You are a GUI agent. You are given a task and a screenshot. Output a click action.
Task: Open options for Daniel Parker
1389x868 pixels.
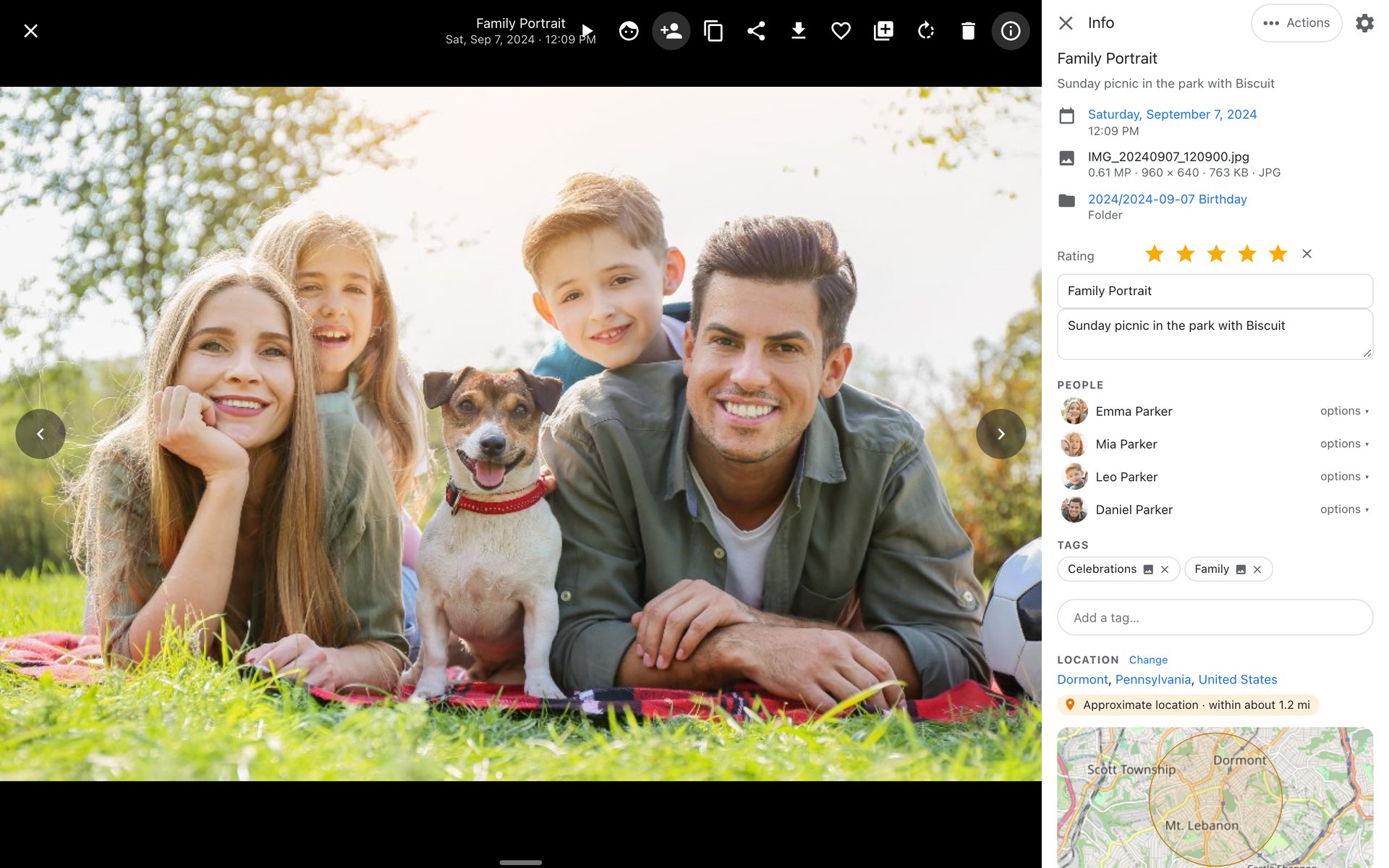[1344, 509]
